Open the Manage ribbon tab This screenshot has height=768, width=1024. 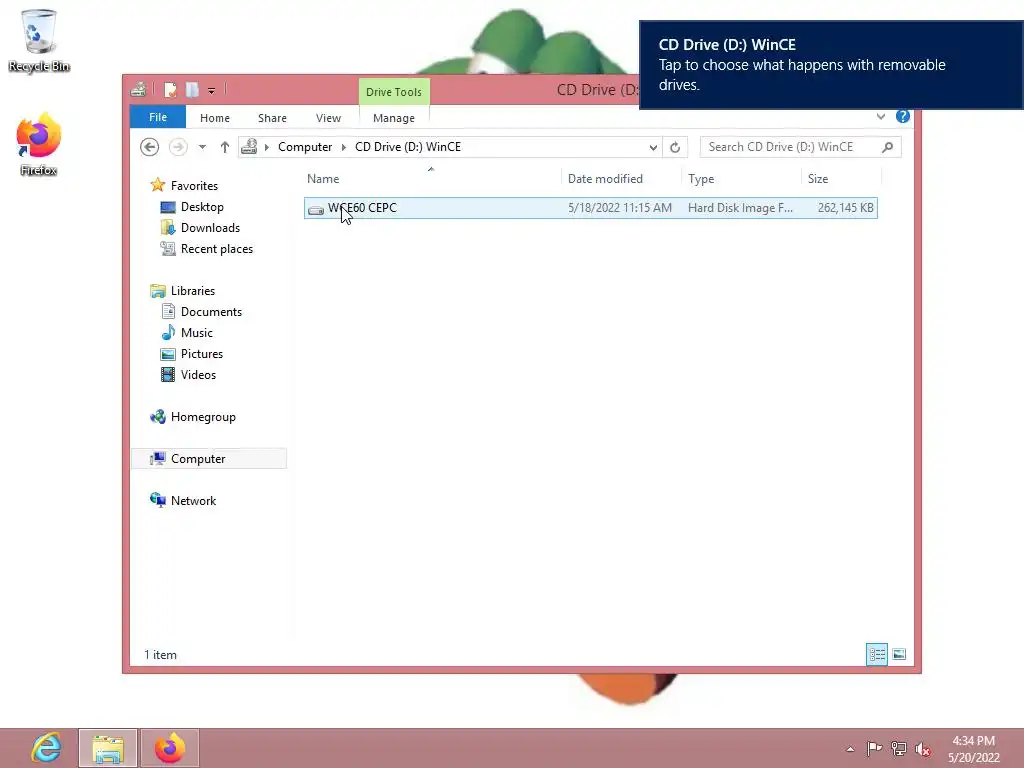pos(394,118)
